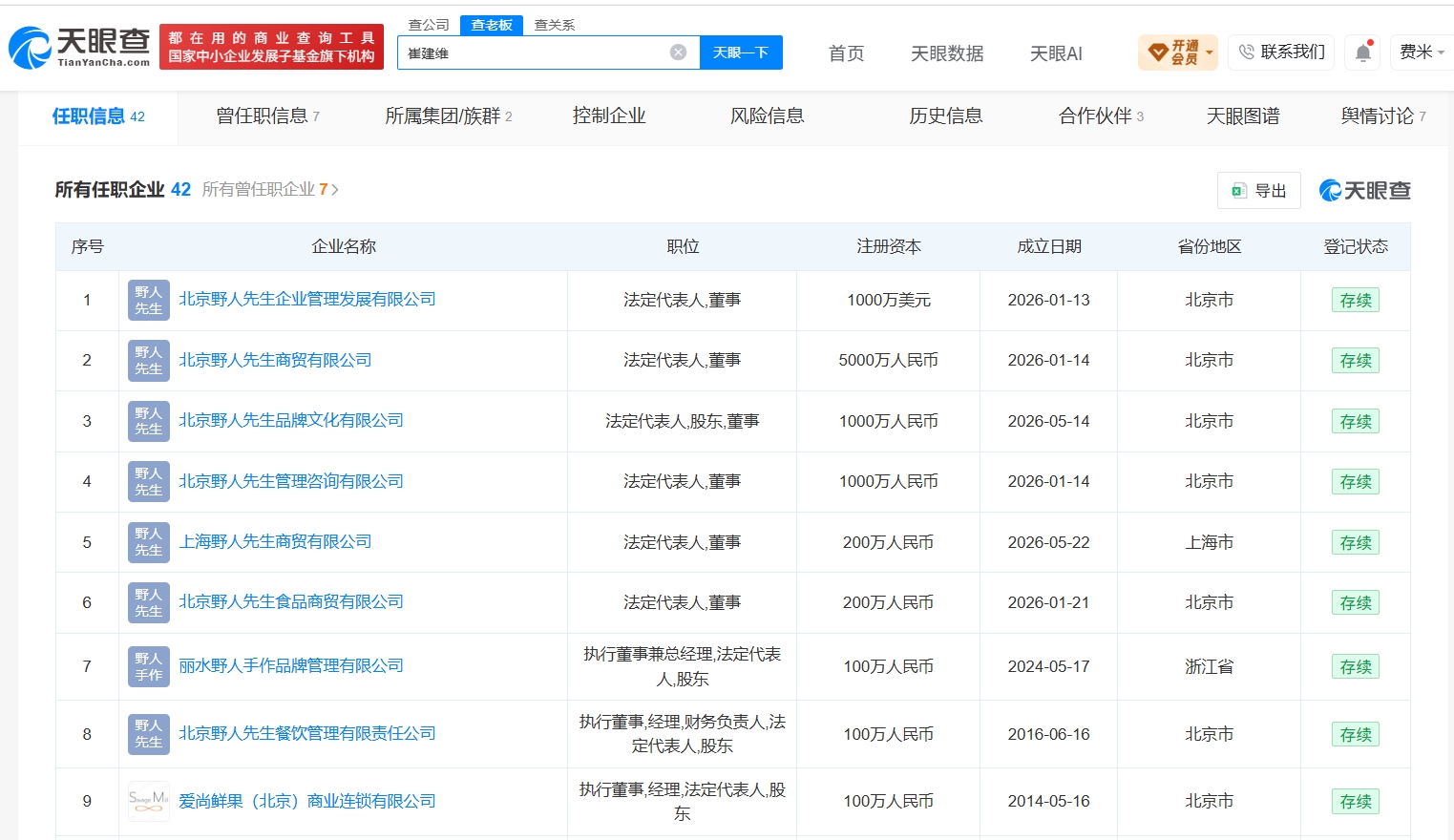Open 天眼数据 in the top navigation
This screenshot has width=1454, height=840.
(947, 53)
